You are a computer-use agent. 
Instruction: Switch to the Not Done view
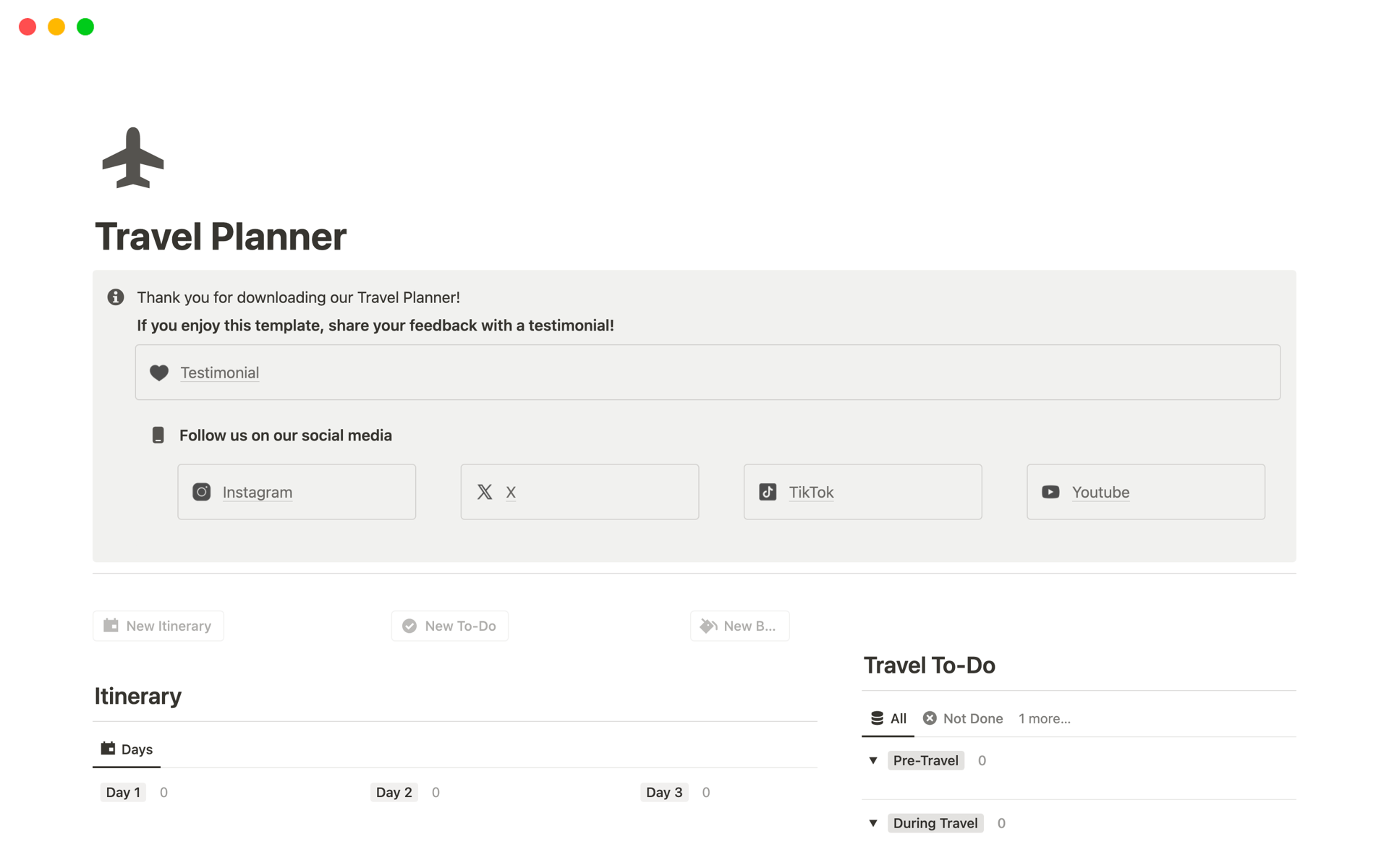pyautogui.click(x=964, y=718)
